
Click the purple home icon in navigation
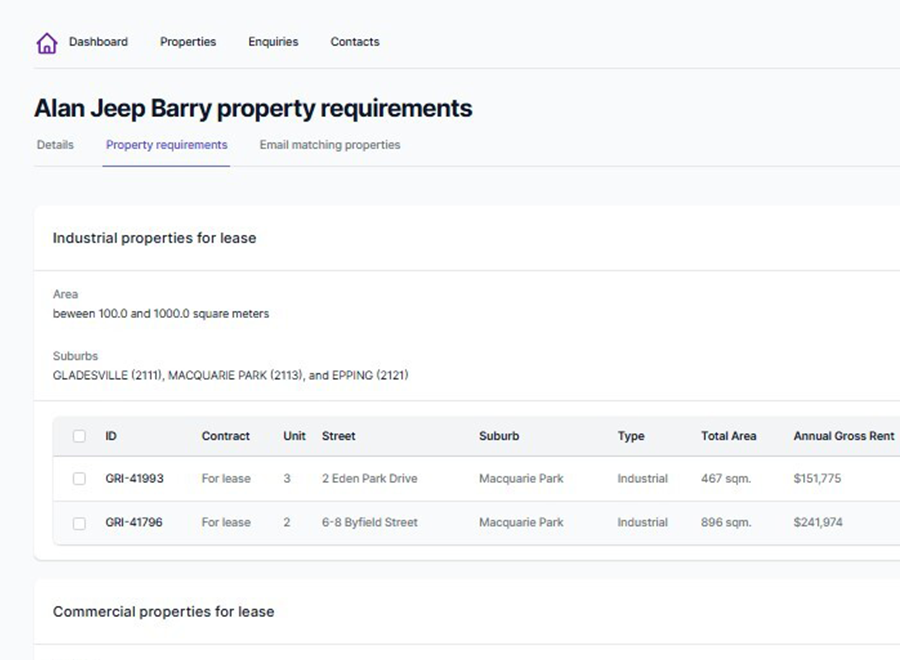[47, 42]
